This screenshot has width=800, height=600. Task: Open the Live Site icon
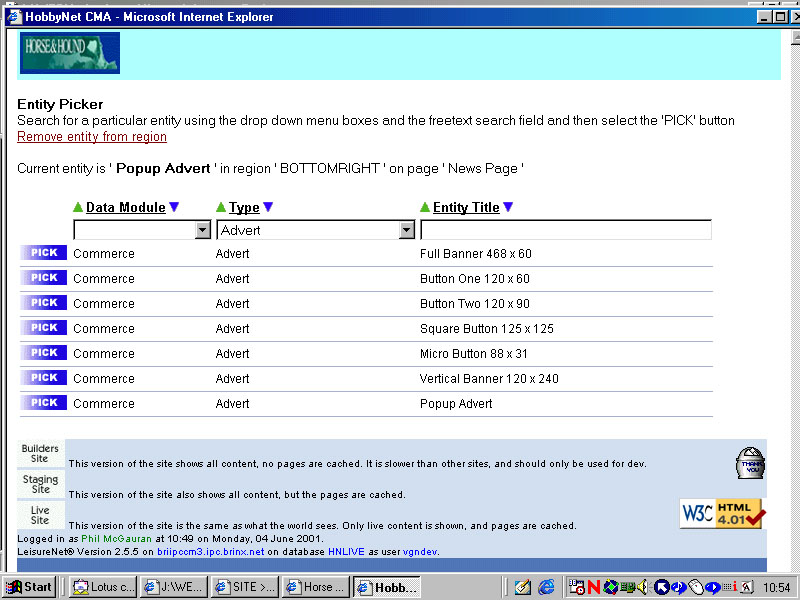[x=40, y=515]
